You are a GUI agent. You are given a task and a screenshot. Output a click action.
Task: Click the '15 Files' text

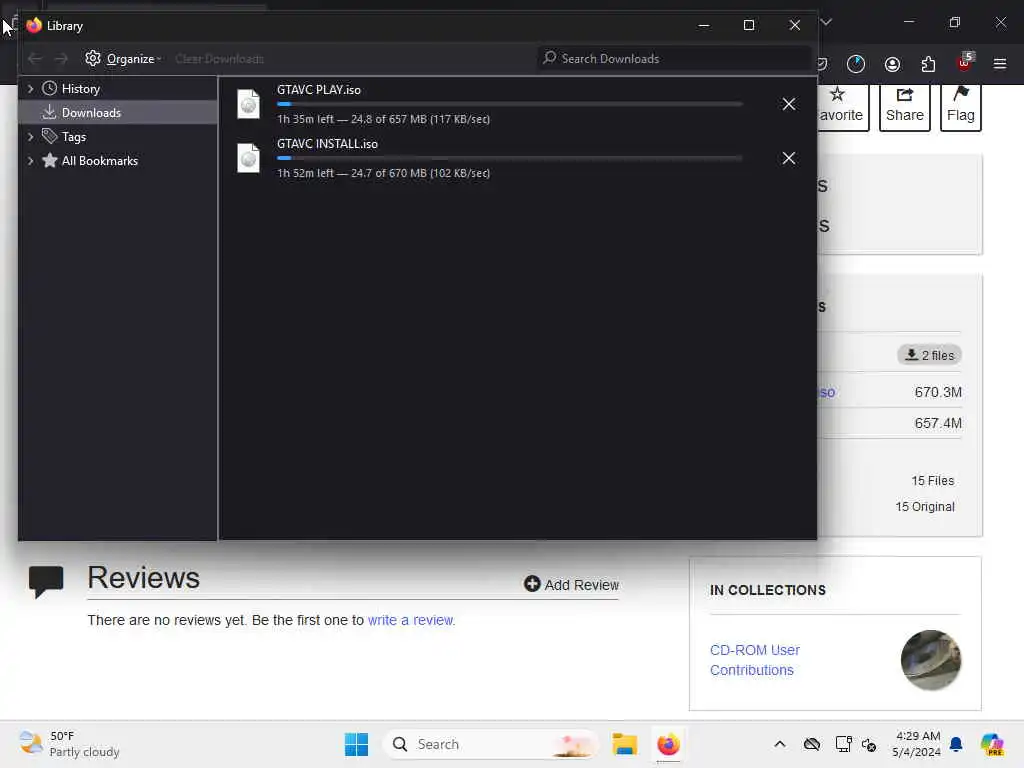click(x=933, y=481)
